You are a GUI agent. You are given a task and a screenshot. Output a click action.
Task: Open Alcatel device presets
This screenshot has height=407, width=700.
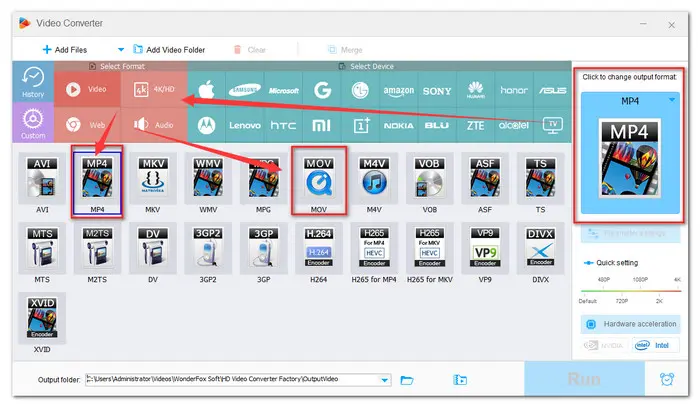click(x=514, y=125)
